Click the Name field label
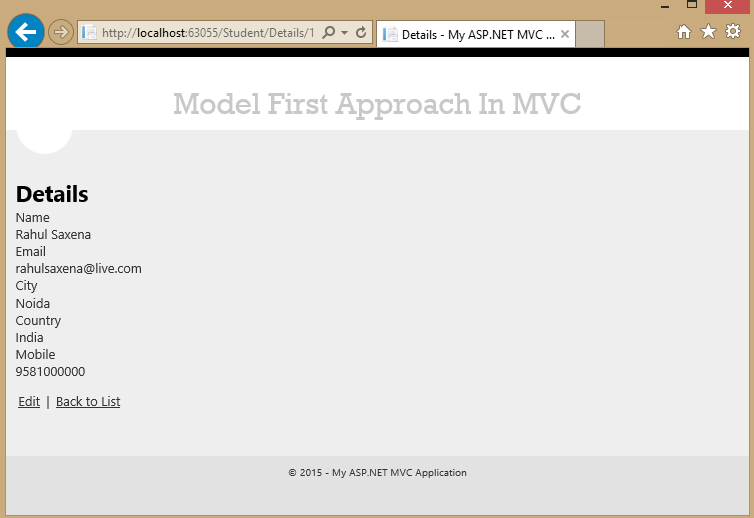This screenshot has width=754, height=518. [x=33, y=217]
